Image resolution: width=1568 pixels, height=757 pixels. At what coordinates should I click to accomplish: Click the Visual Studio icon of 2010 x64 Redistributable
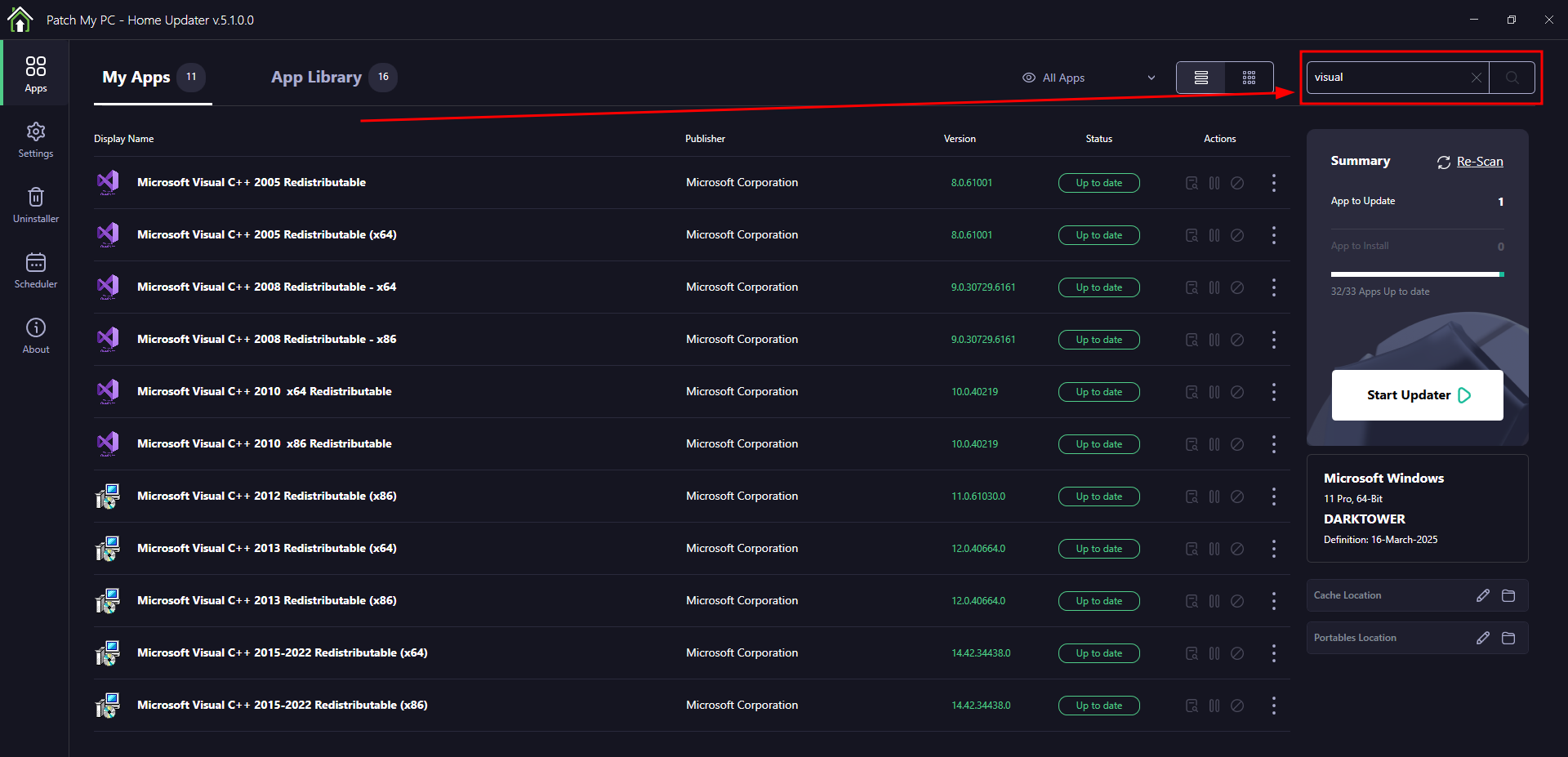click(x=108, y=391)
